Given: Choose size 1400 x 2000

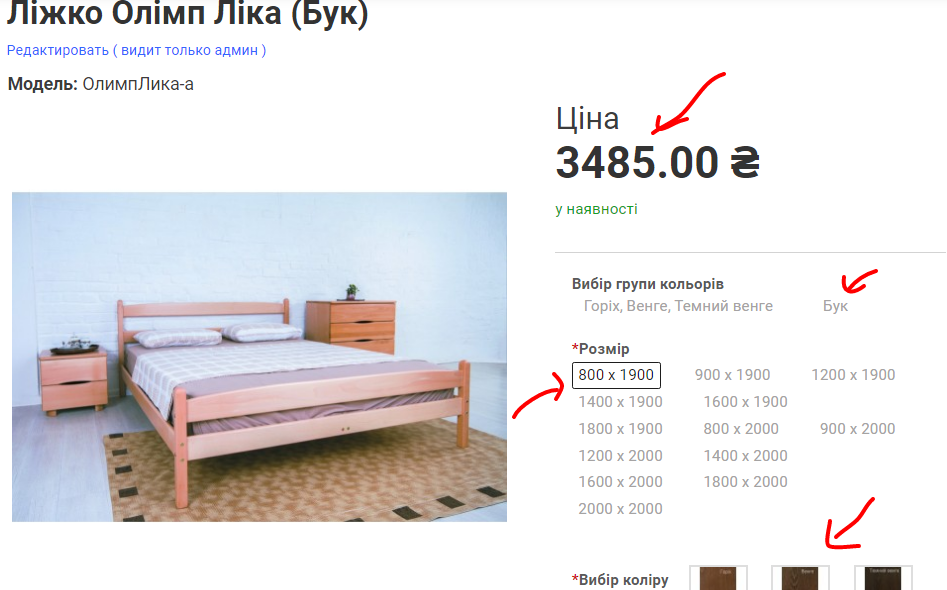Looking at the screenshot, I should click(x=745, y=456).
